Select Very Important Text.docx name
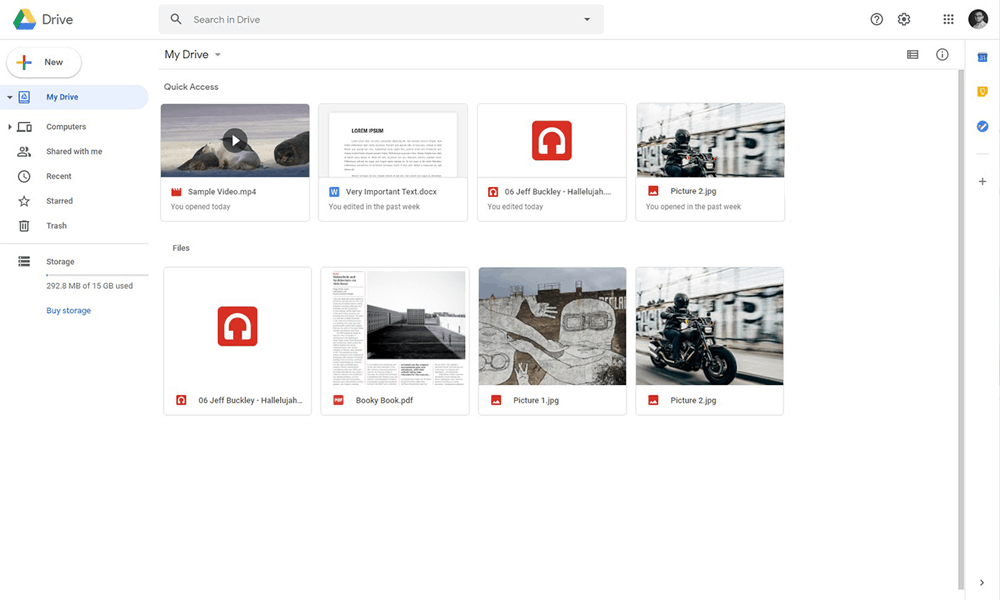Viewport: 1000px width, 600px height. tap(391, 191)
